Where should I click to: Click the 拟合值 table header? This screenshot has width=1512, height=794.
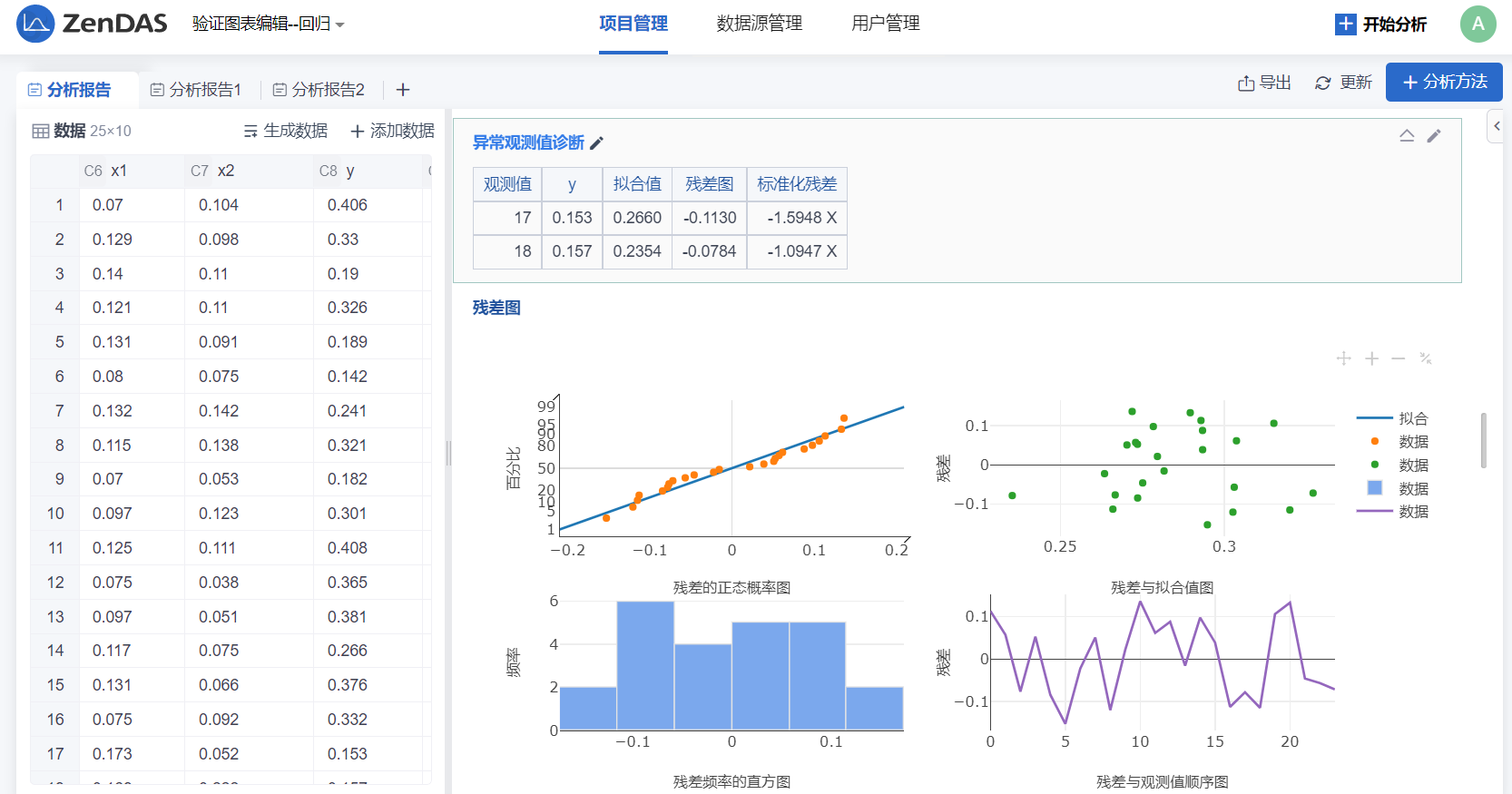(637, 184)
